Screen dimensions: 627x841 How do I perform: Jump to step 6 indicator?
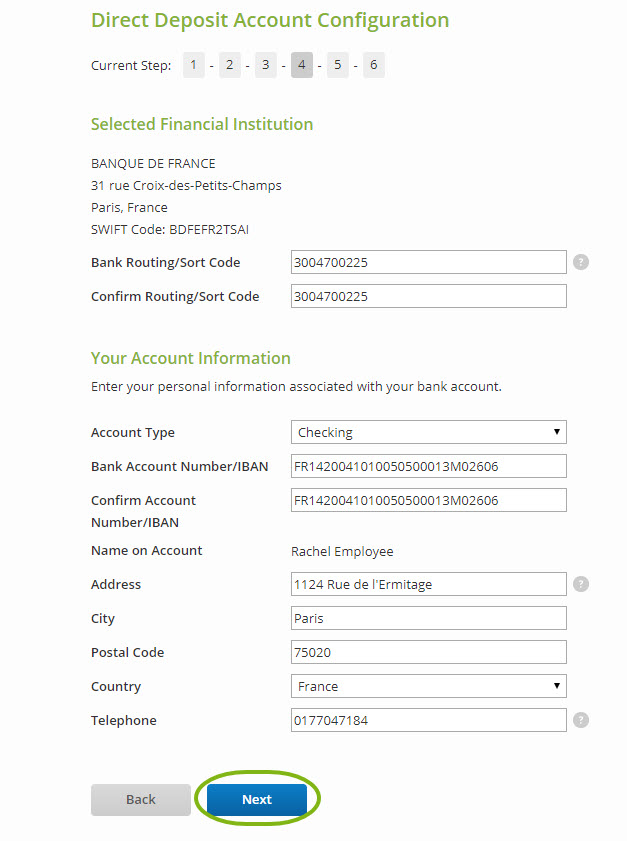coord(374,65)
